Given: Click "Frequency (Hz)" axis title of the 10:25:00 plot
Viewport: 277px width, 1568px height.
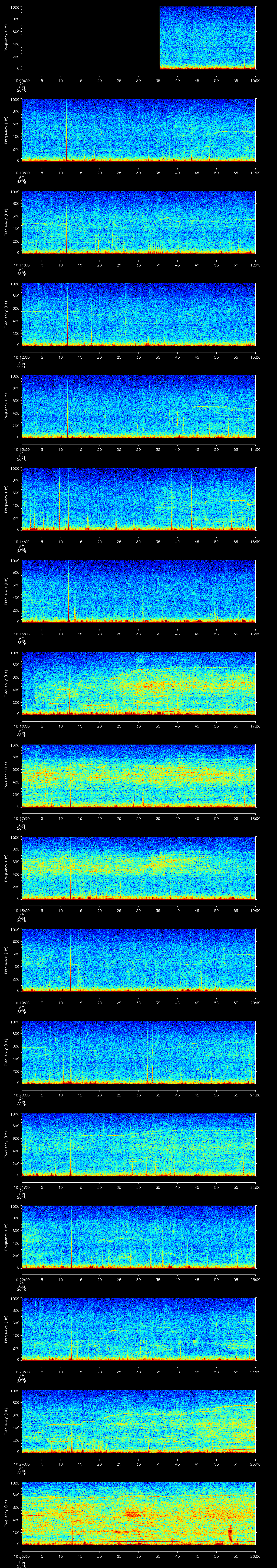Looking at the screenshot, I should click(x=6, y=1514).
